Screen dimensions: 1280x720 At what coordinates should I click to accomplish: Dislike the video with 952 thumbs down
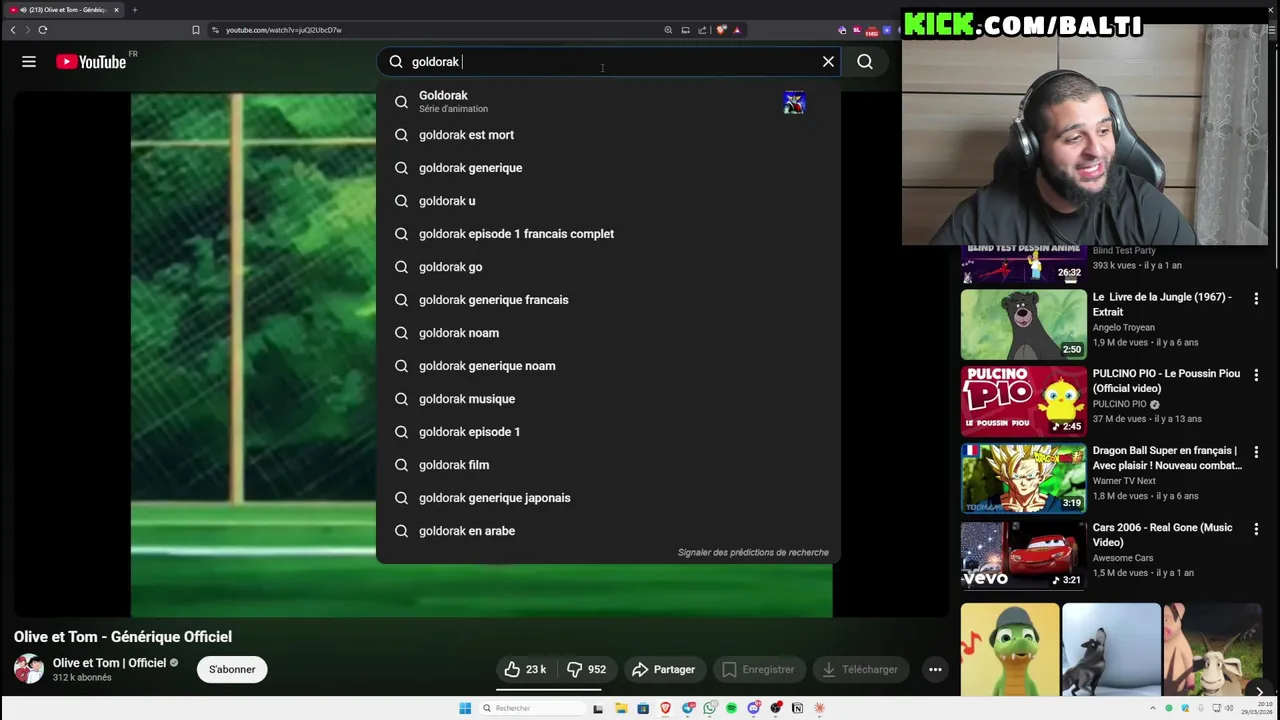coord(587,669)
